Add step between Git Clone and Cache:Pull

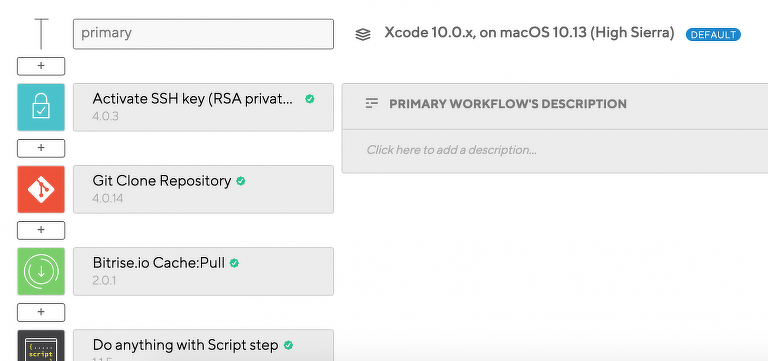(x=41, y=230)
